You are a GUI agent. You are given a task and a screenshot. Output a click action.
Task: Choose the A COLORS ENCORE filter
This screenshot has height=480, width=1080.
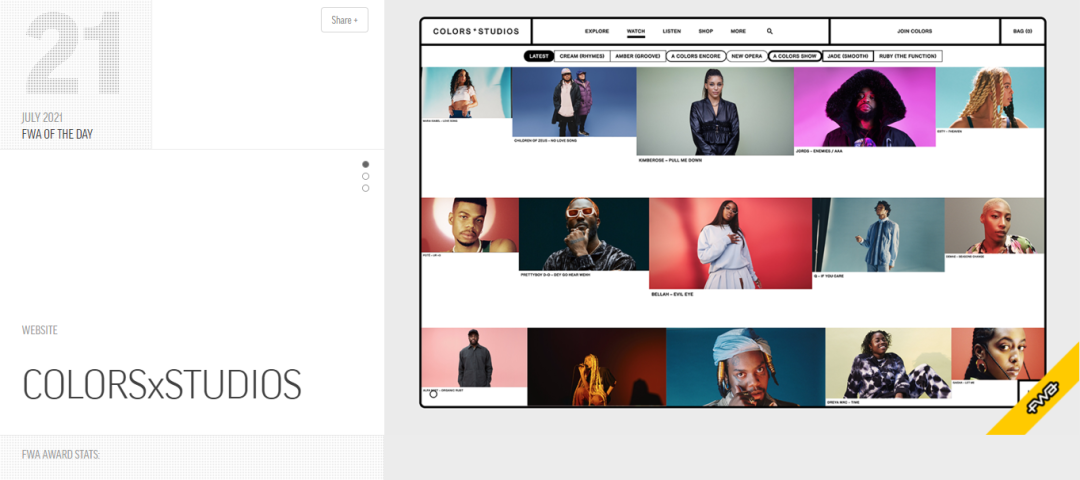tap(695, 56)
